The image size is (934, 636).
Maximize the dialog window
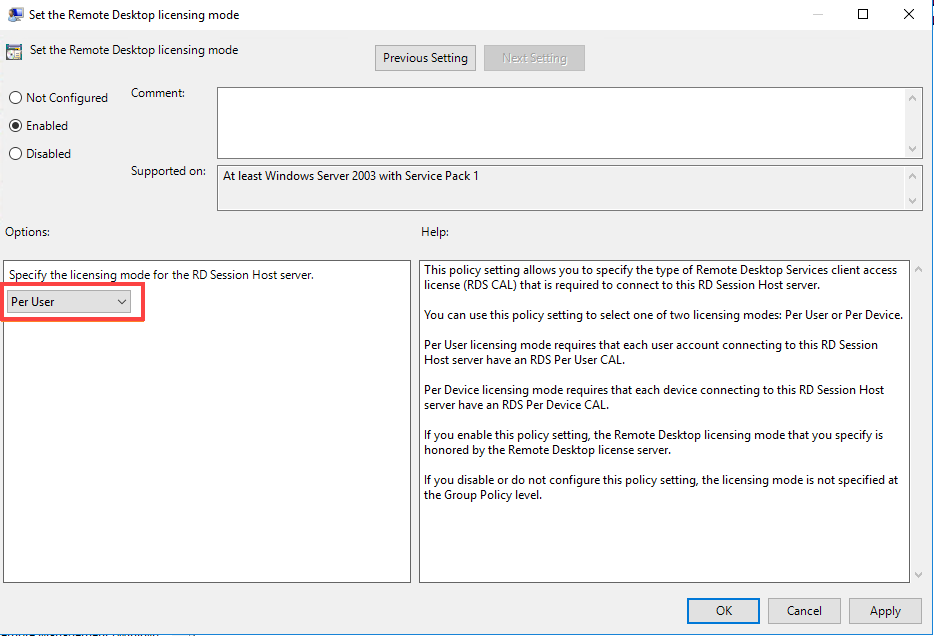(x=863, y=14)
